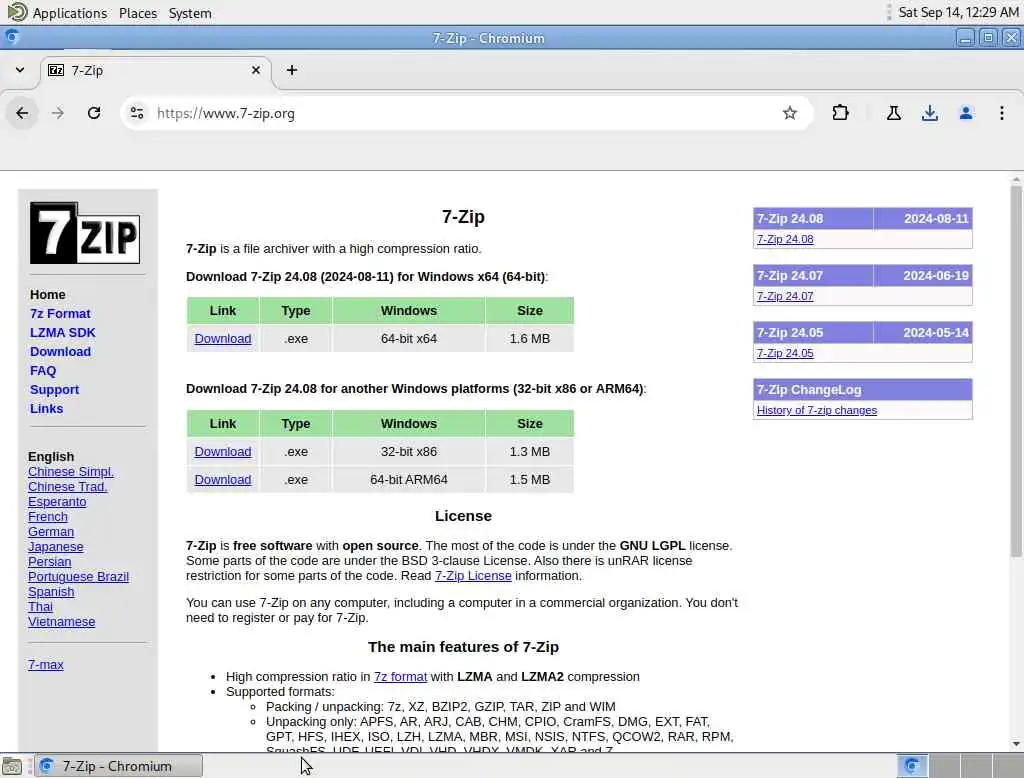Download the 64-bit x64 .exe
This screenshot has width=1024, height=778.
click(223, 338)
